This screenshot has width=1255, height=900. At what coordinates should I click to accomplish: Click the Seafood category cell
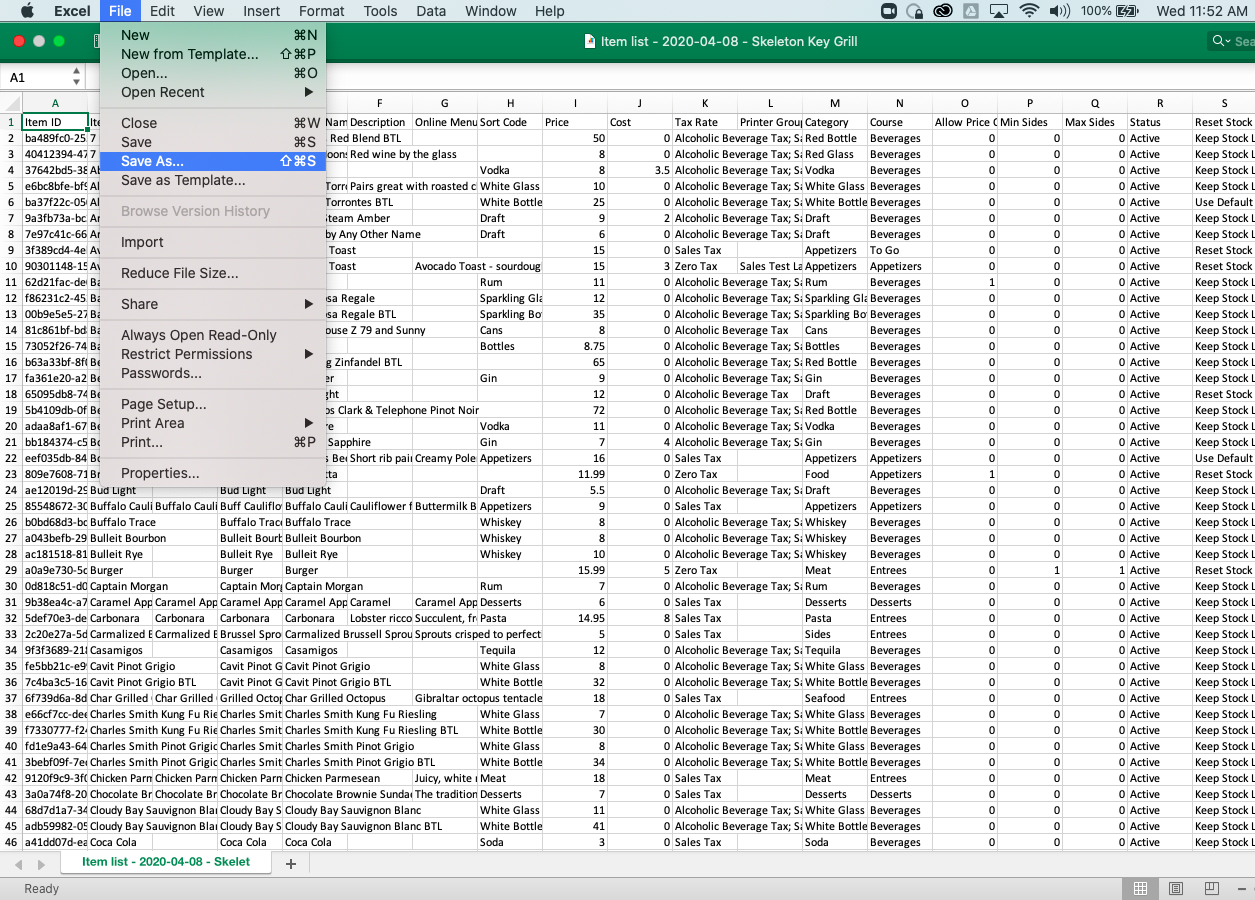point(835,698)
